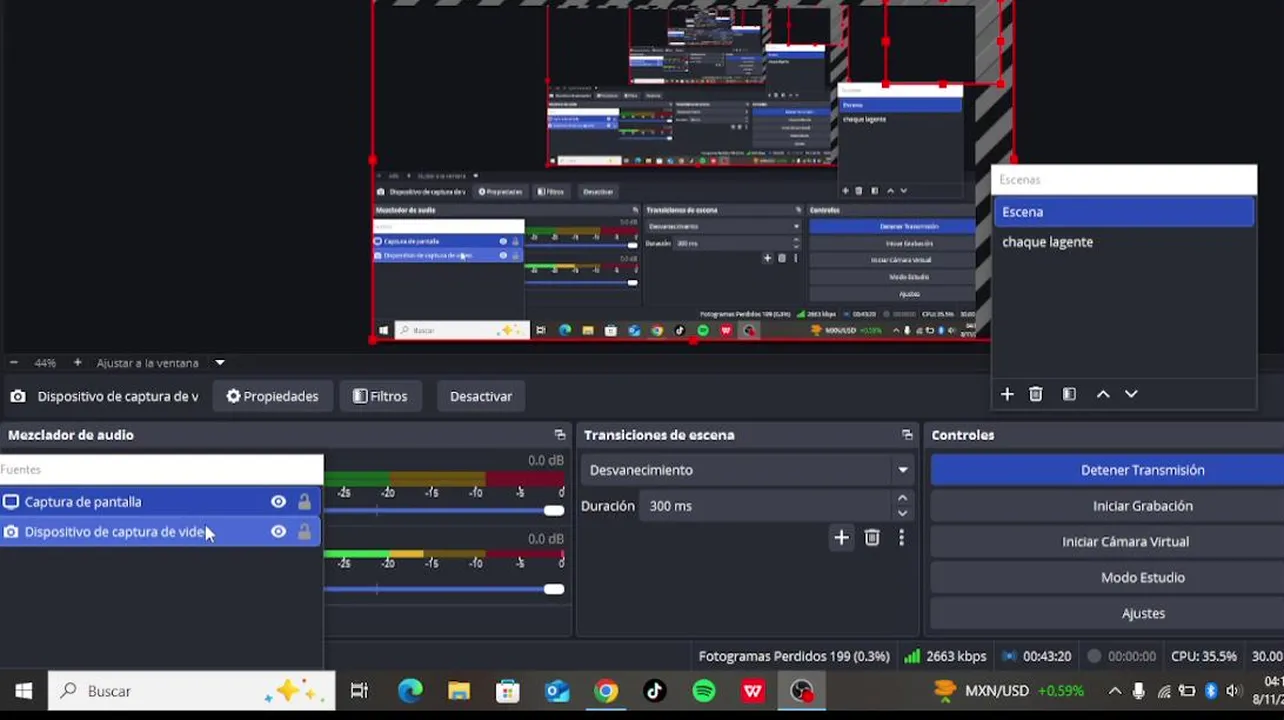
Task: Open Filtros for the selected source
Action: coord(380,396)
